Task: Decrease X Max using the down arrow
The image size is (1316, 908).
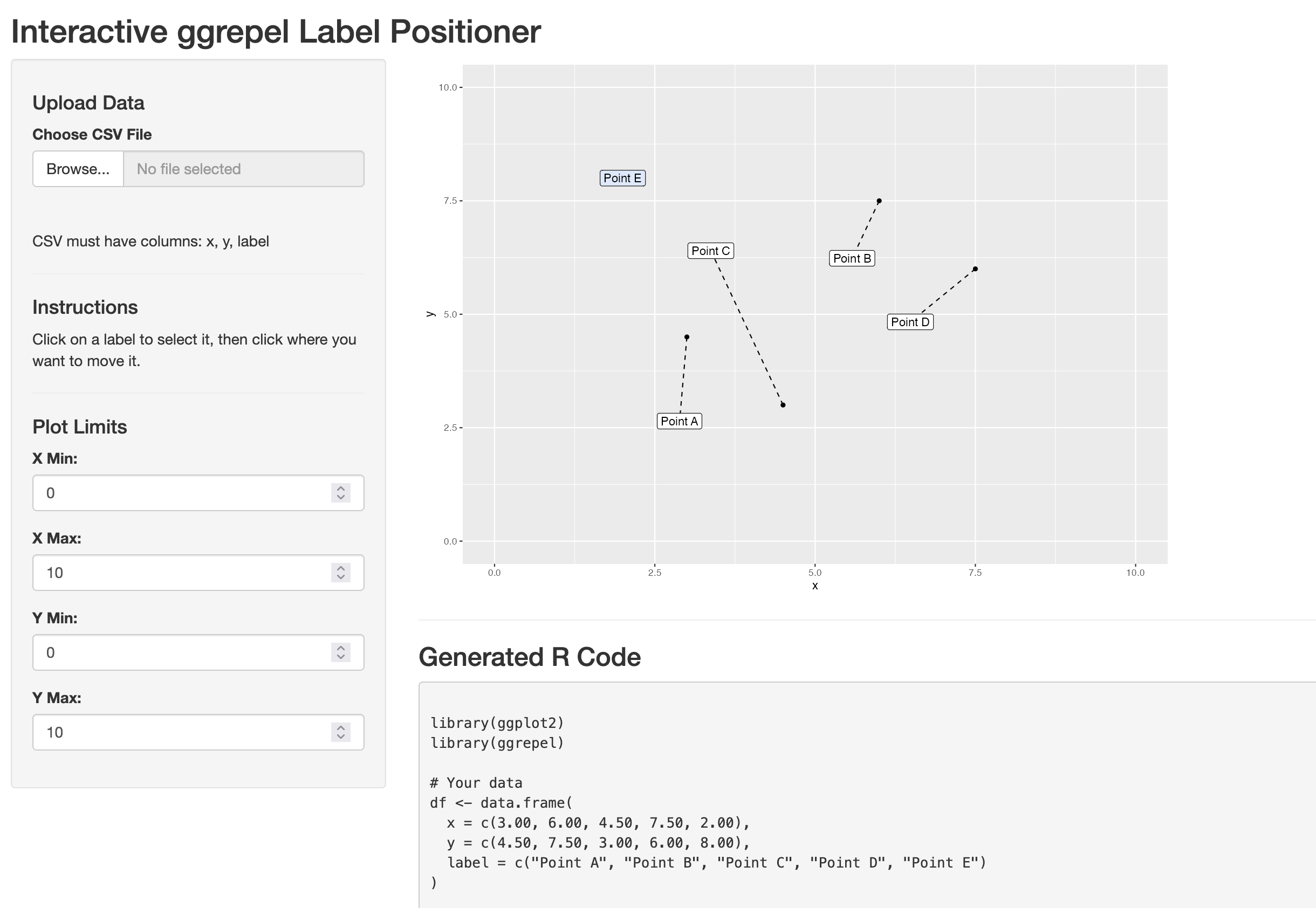Action: tap(340, 577)
